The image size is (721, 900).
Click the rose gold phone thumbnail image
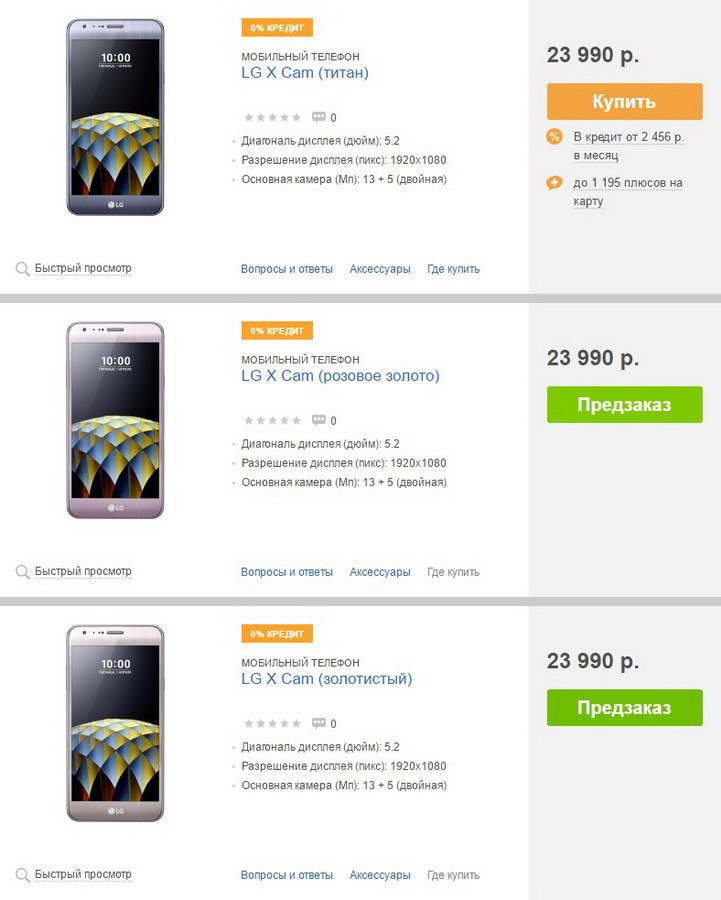(x=115, y=420)
